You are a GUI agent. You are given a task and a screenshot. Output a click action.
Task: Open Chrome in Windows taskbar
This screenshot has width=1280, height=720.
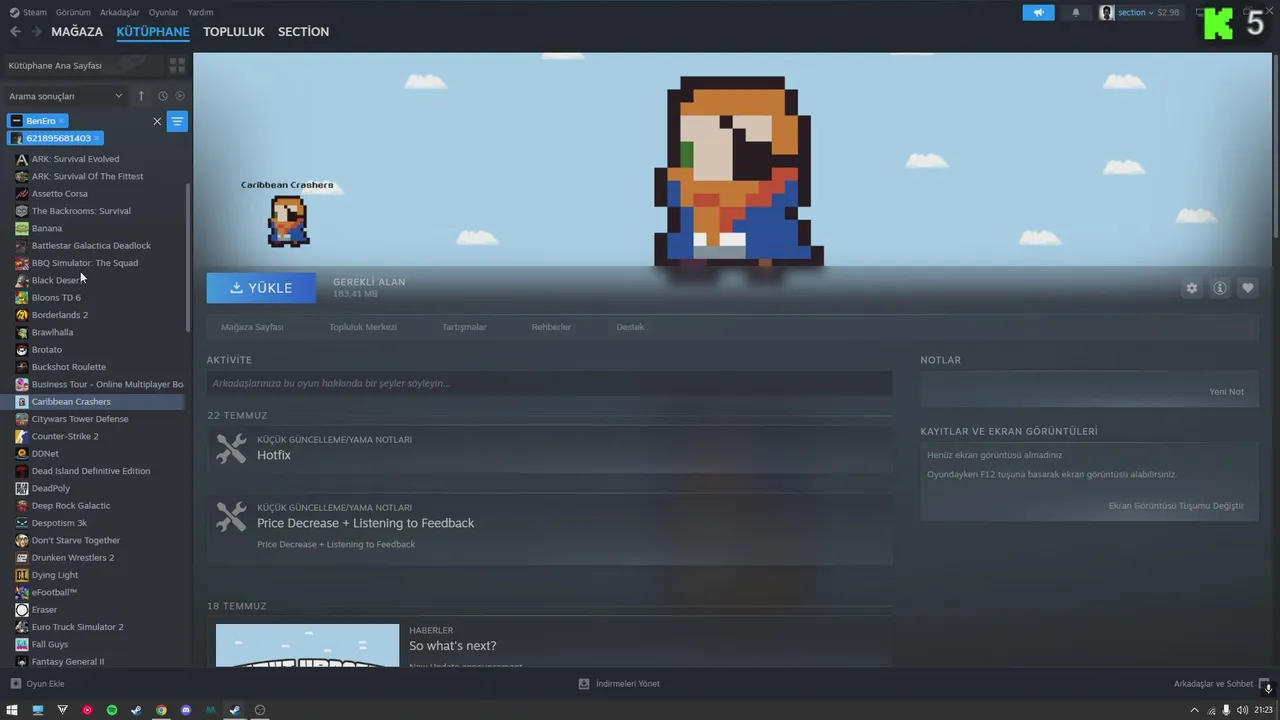[161, 710]
